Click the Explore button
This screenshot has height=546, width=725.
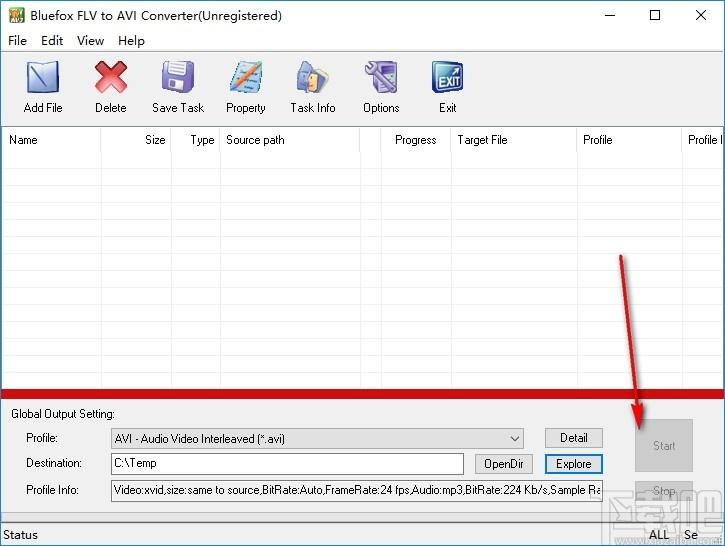(x=574, y=464)
